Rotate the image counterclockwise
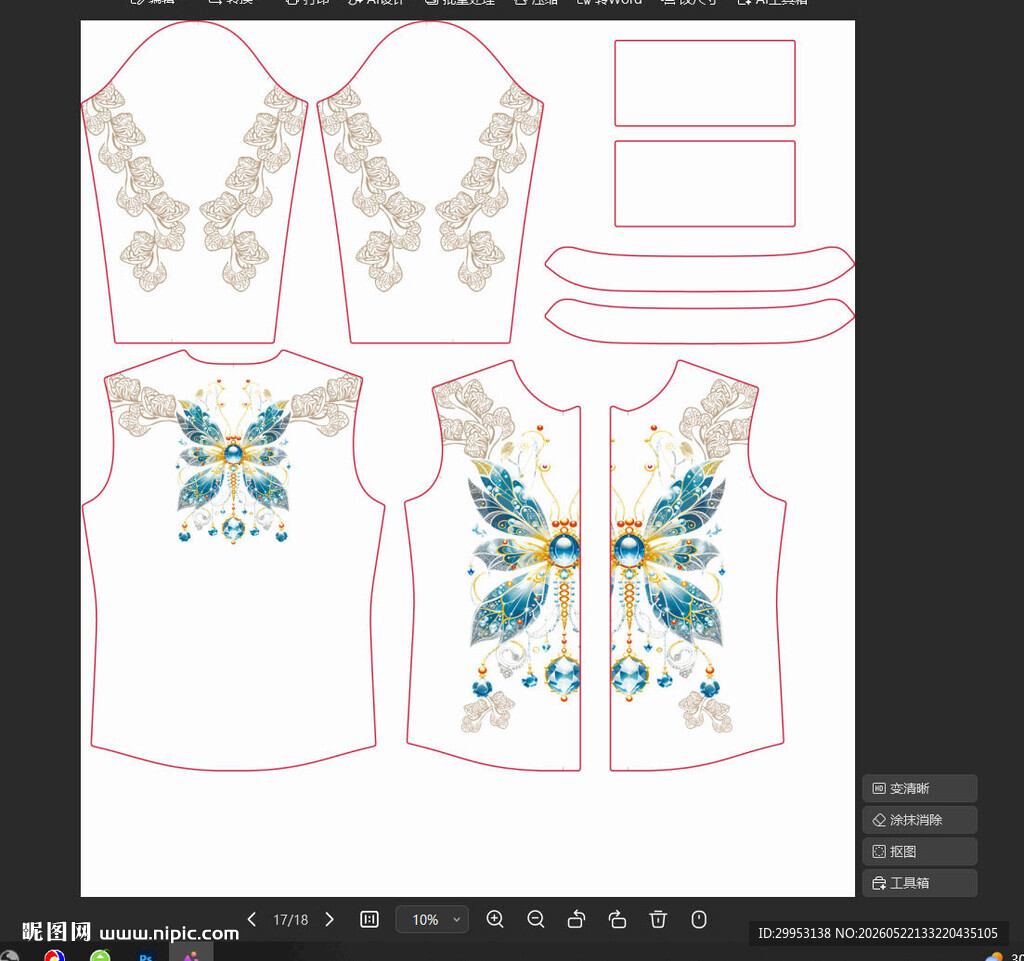This screenshot has width=1024, height=961. [x=576, y=919]
